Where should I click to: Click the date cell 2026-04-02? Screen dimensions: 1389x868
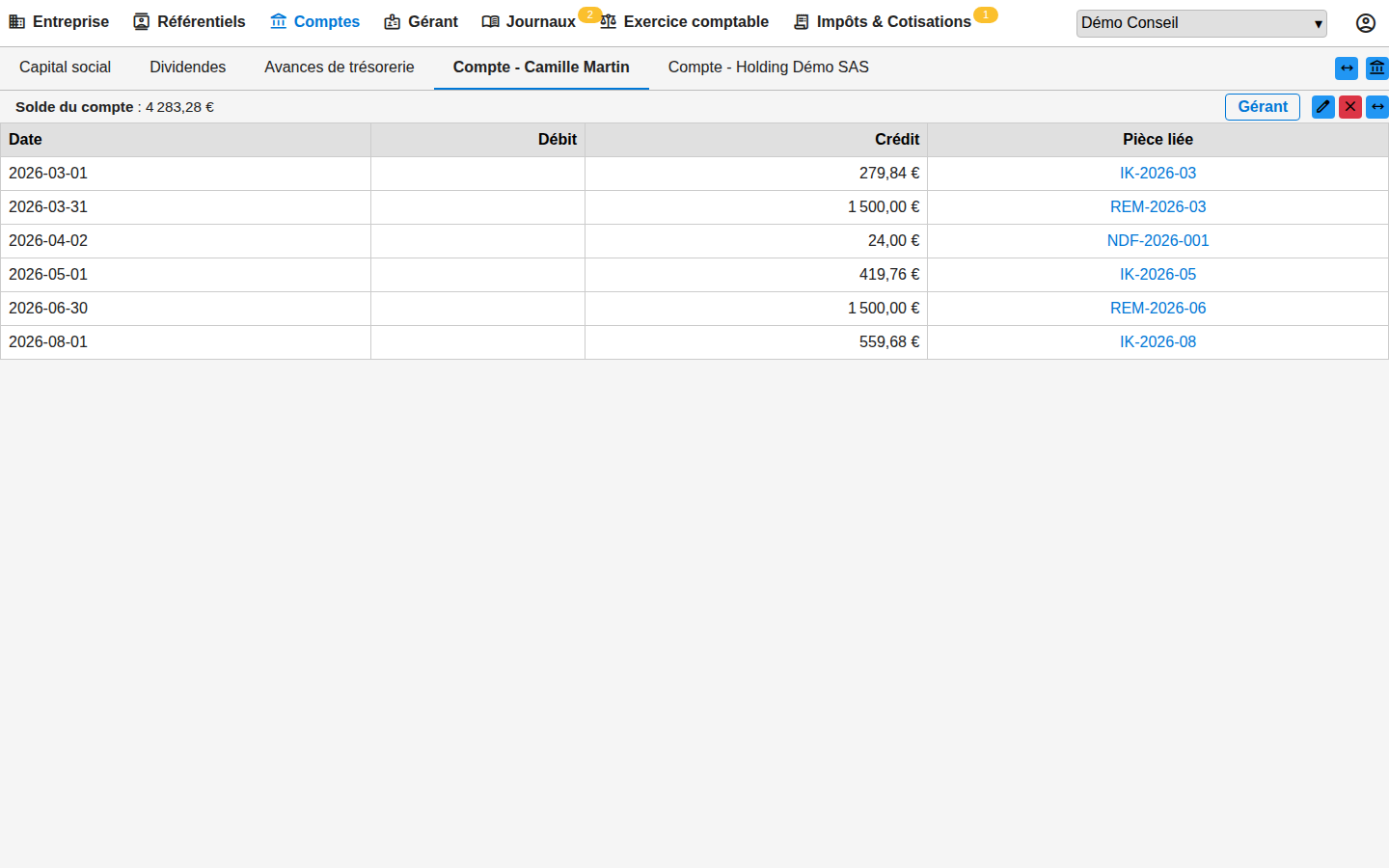click(185, 241)
